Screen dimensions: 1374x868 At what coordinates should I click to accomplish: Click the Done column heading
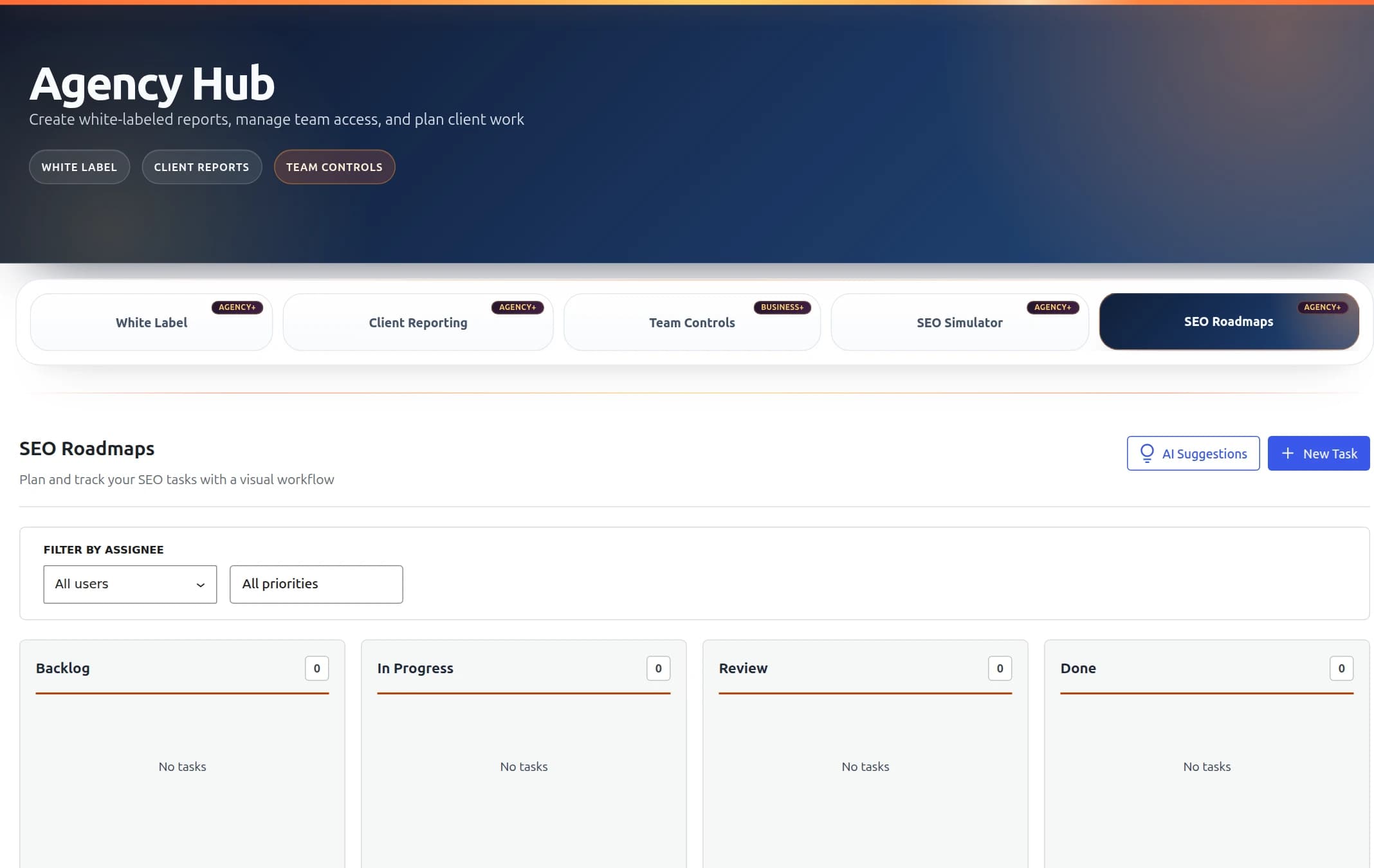(x=1078, y=668)
